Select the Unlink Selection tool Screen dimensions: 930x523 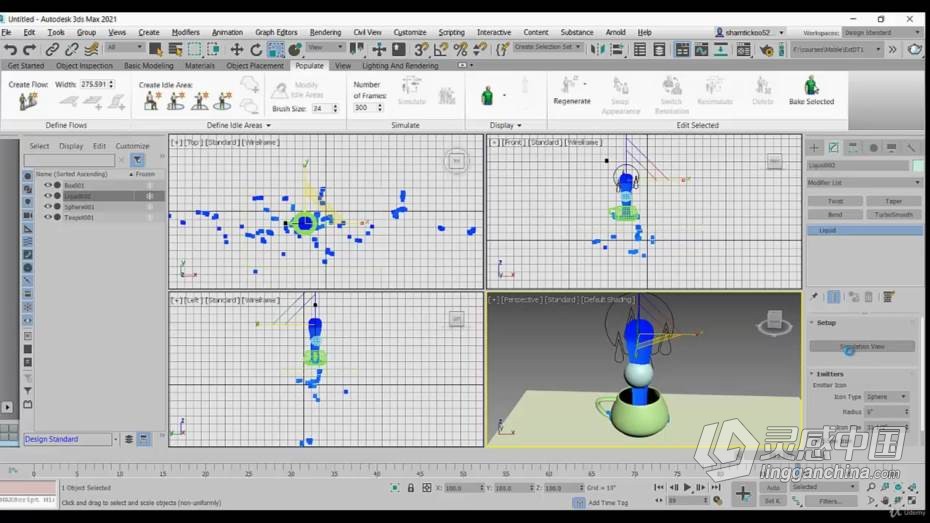coord(72,49)
